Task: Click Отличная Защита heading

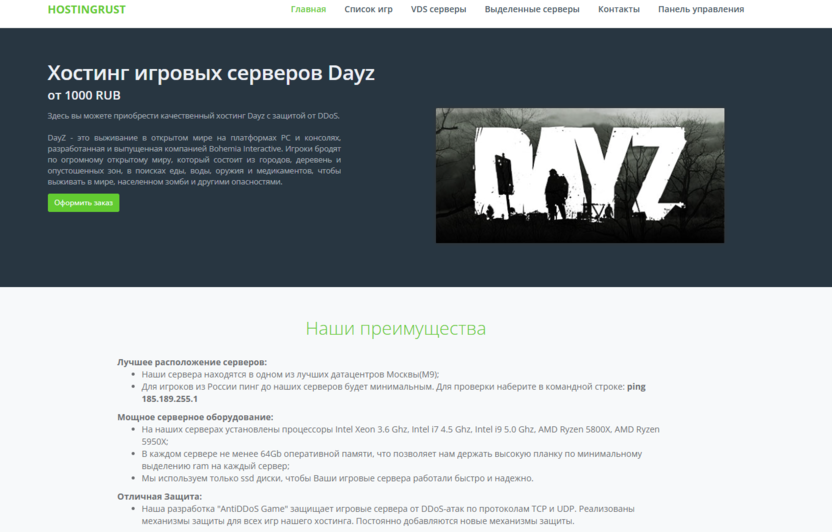Action: (160, 496)
